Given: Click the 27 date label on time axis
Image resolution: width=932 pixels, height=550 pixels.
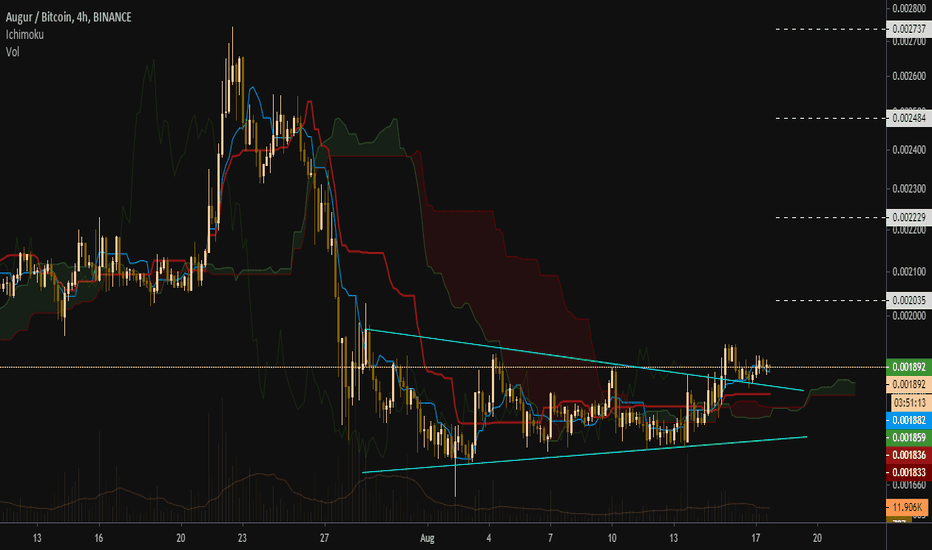Looking at the screenshot, I should pos(325,538).
